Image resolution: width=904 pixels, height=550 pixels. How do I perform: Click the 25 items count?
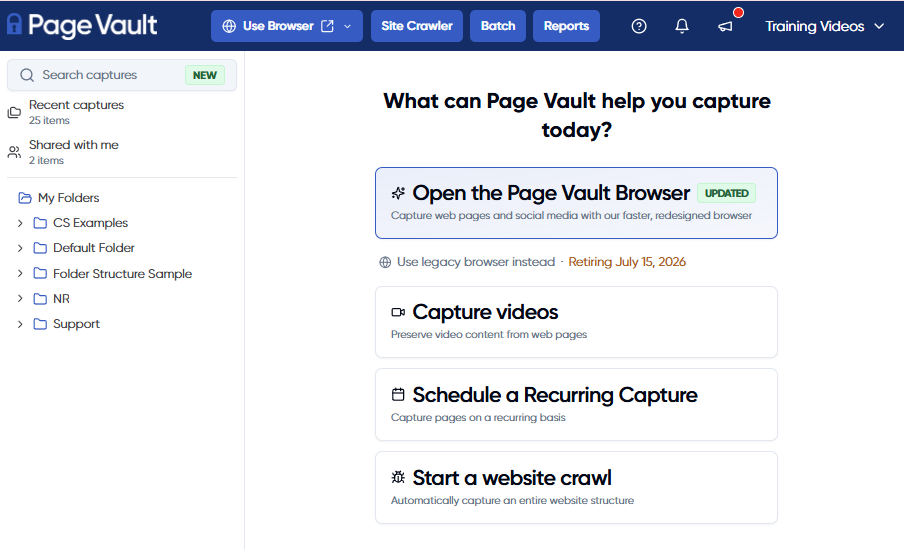point(49,120)
